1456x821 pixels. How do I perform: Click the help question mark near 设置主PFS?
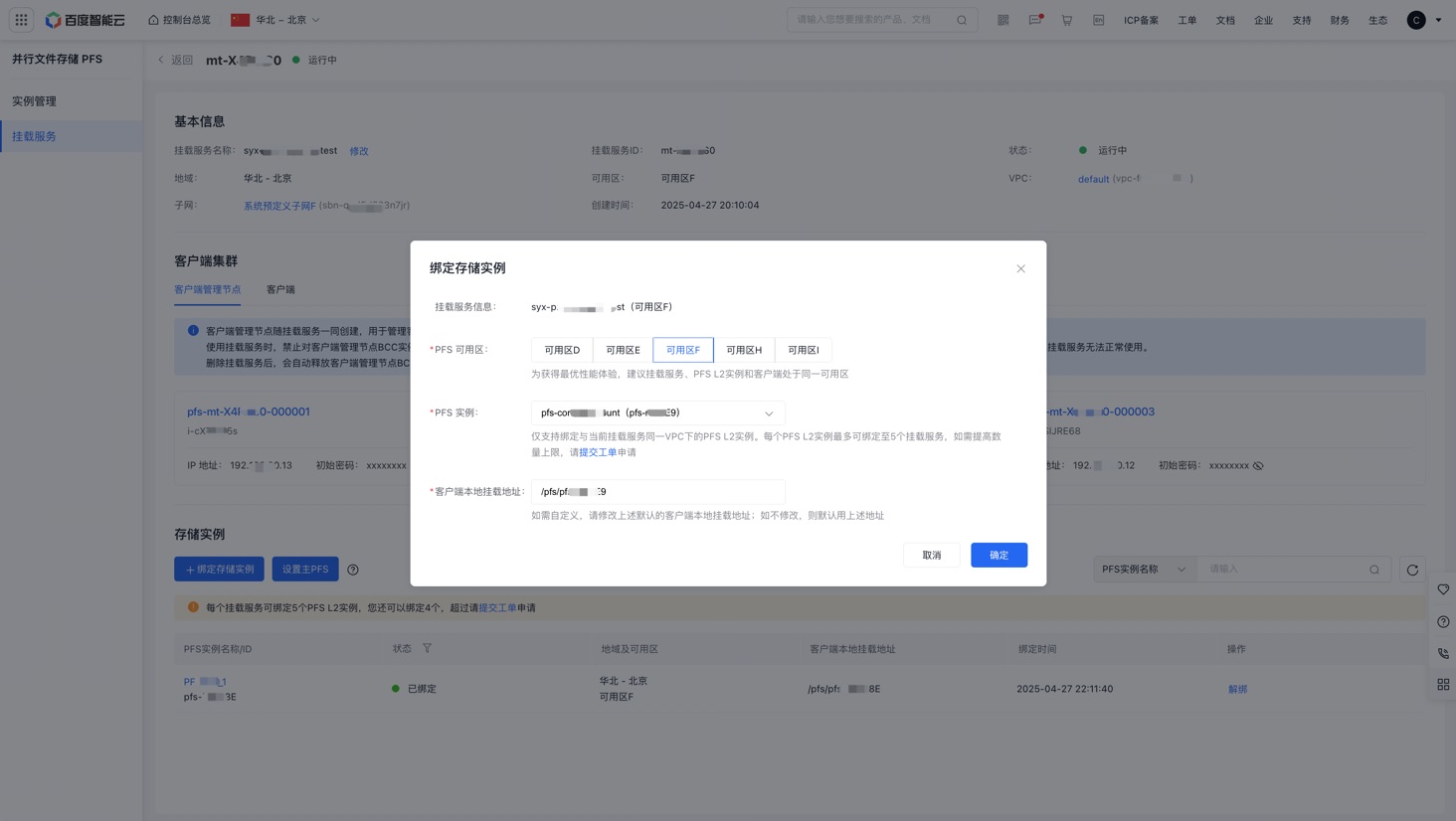353,570
